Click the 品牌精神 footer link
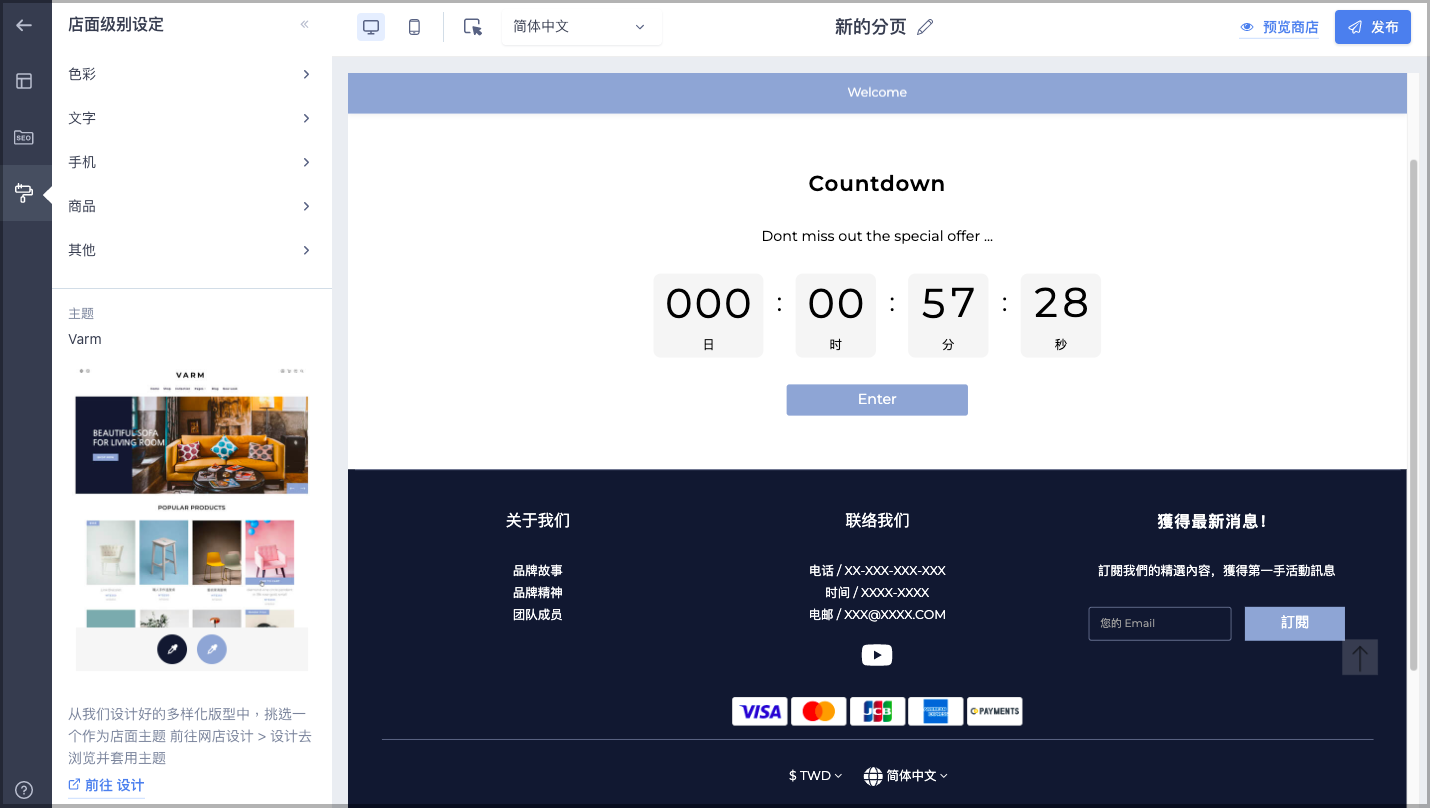Screen dimensions: 1430x808 pyautogui.click(x=538, y=593)
